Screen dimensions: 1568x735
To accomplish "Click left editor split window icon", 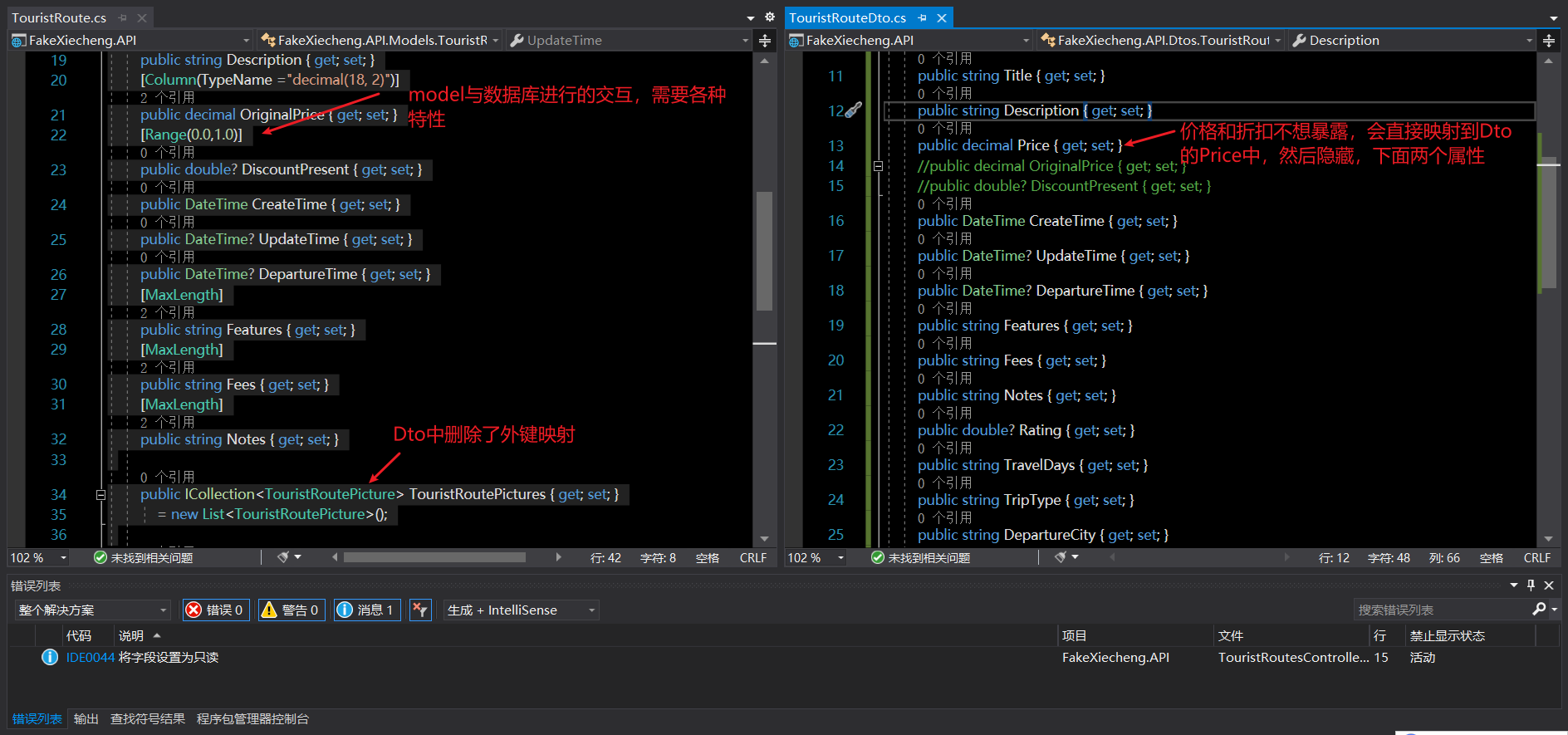I will [766, 40].
